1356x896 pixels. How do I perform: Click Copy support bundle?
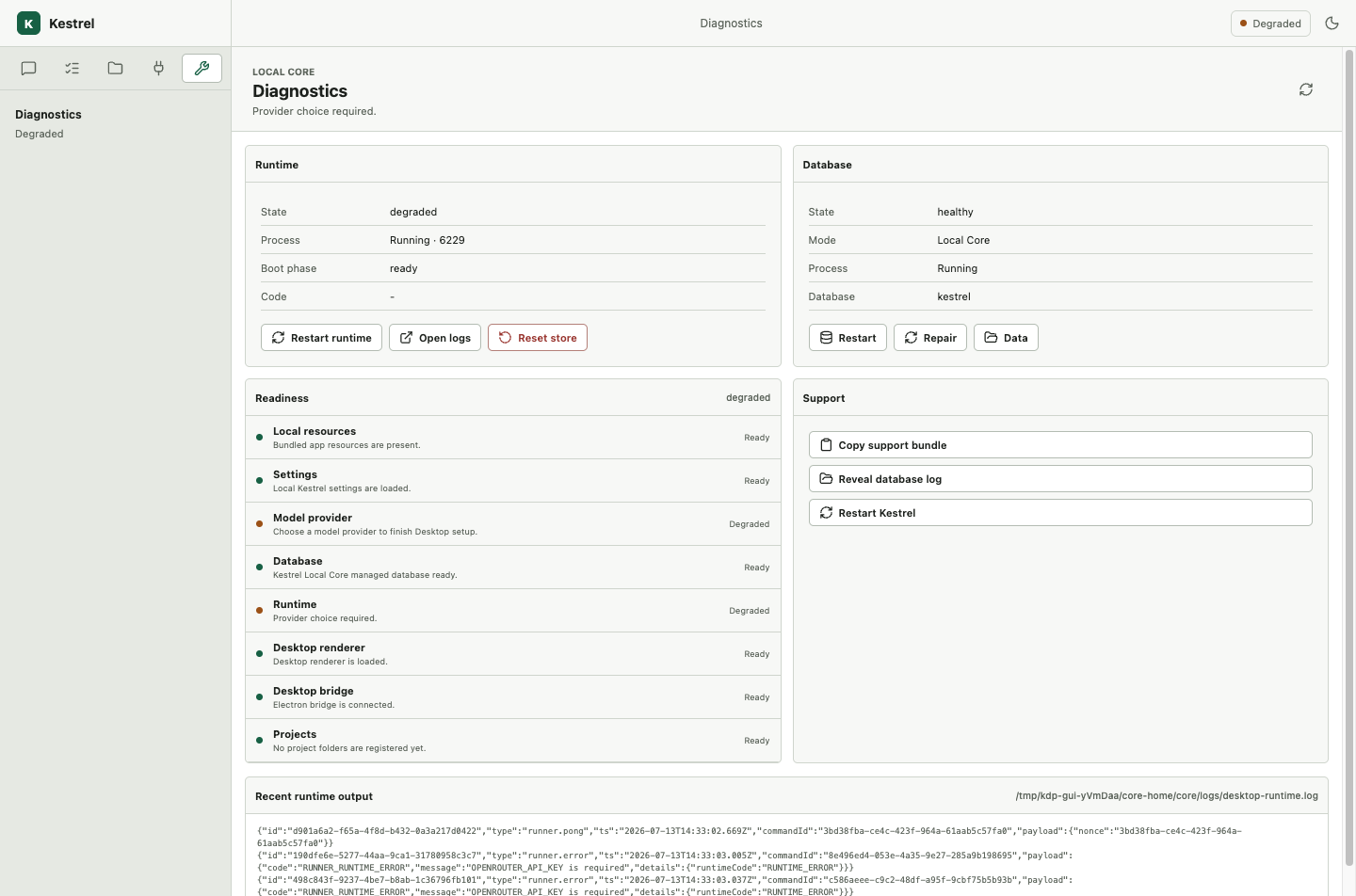point(1060,445)
